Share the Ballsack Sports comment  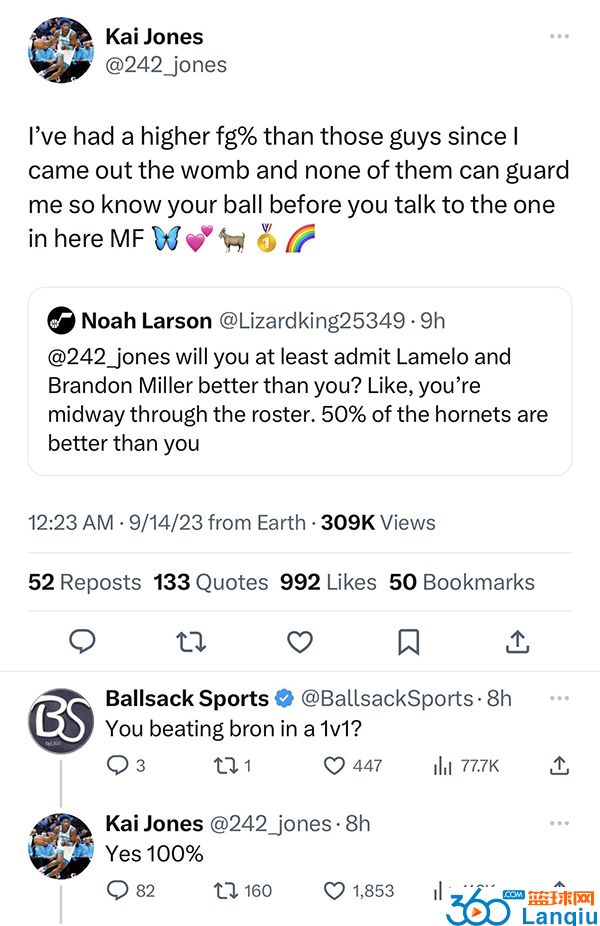click(559, 766)
